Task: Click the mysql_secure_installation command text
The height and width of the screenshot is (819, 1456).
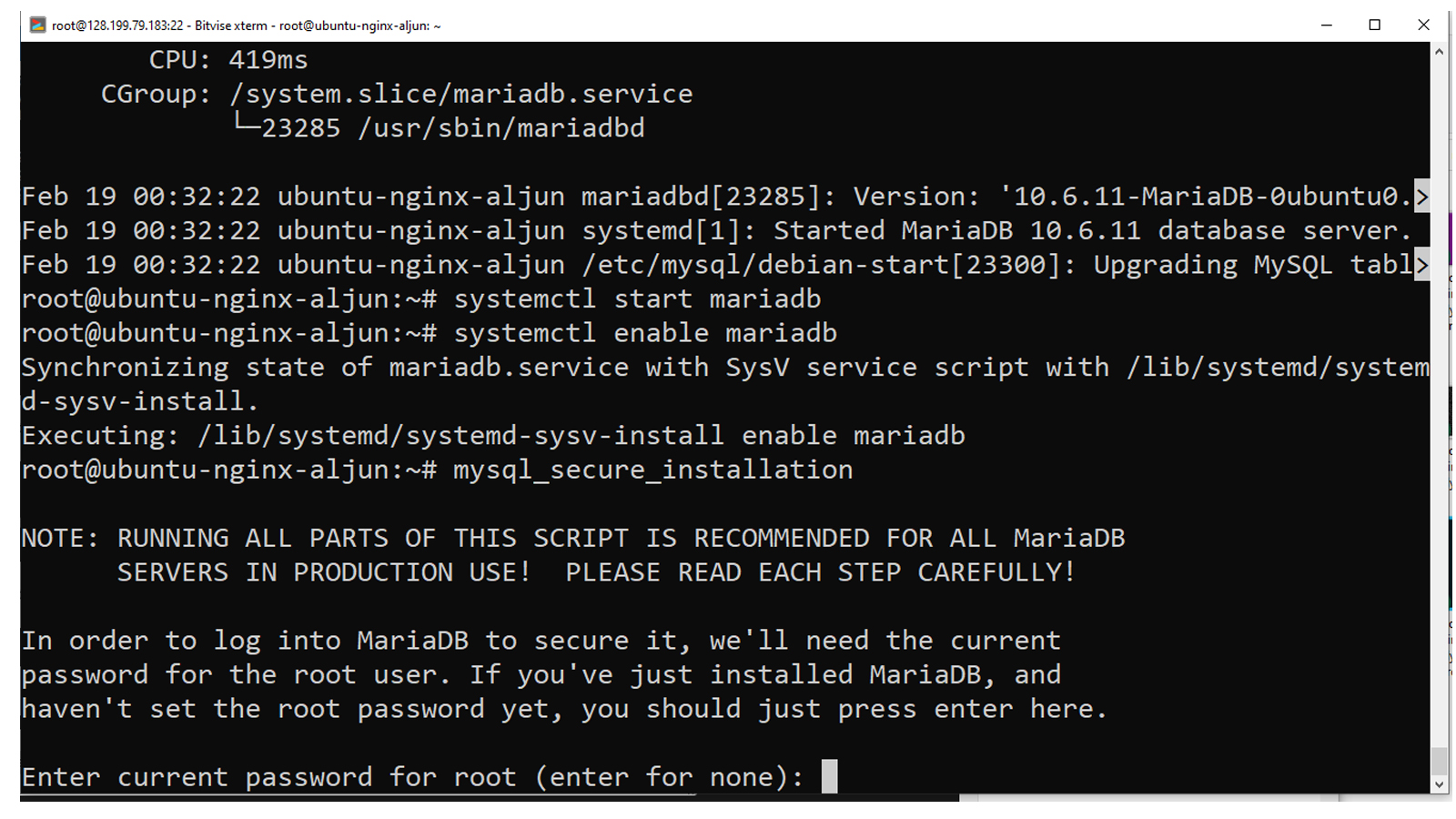Action: [653, 470]
